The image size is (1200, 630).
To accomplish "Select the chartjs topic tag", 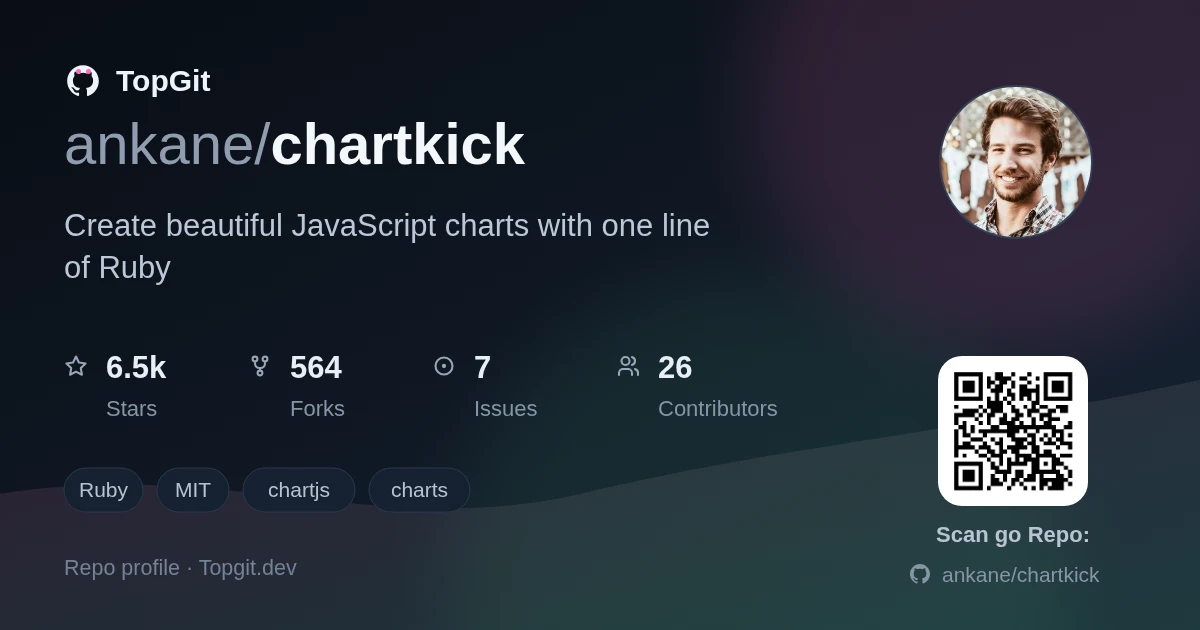I will tap(299, 490).
